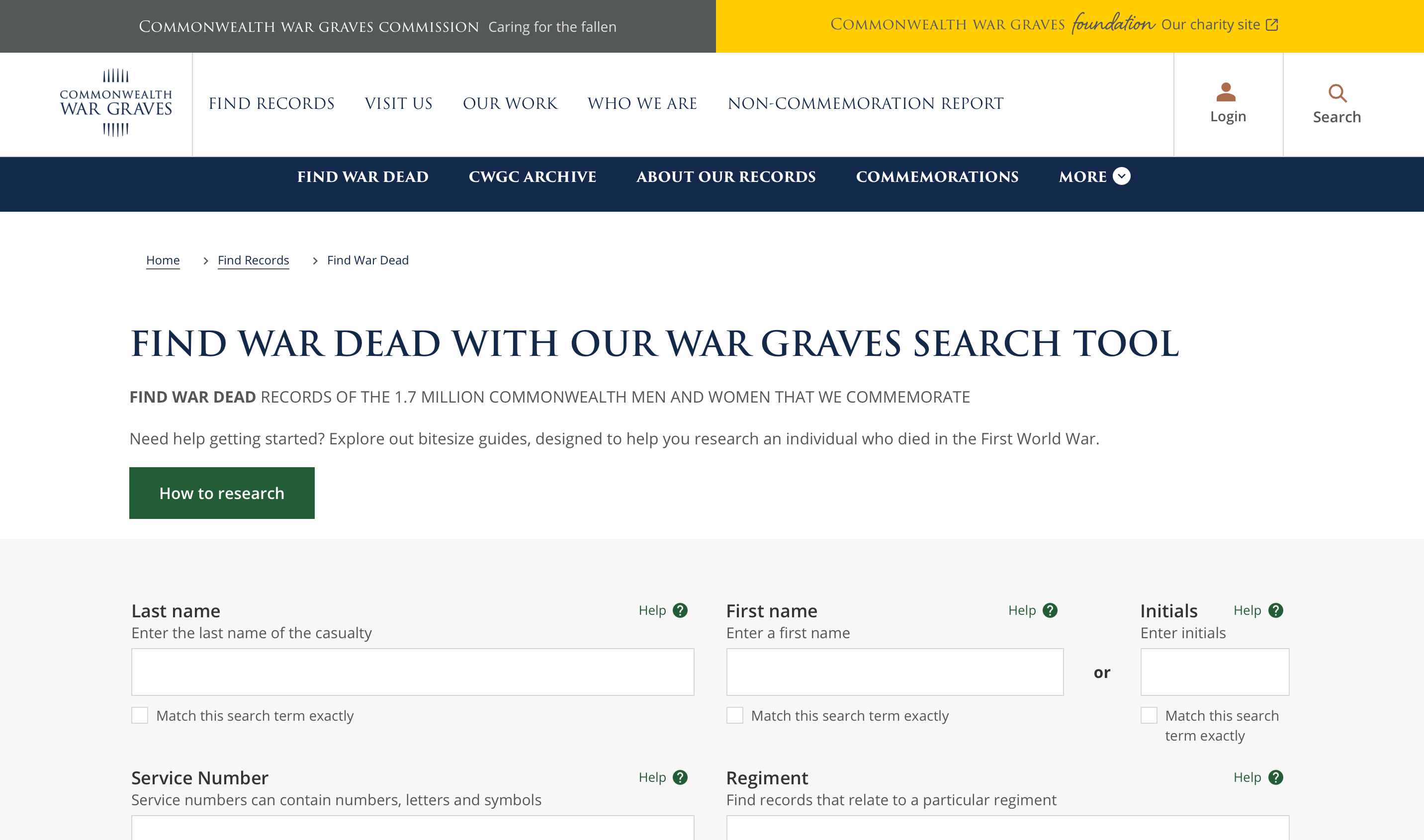This screenshot has width=1424, height=840.
Task: Expand the MORE menu chevron
Action: (x=1122, y=176)
